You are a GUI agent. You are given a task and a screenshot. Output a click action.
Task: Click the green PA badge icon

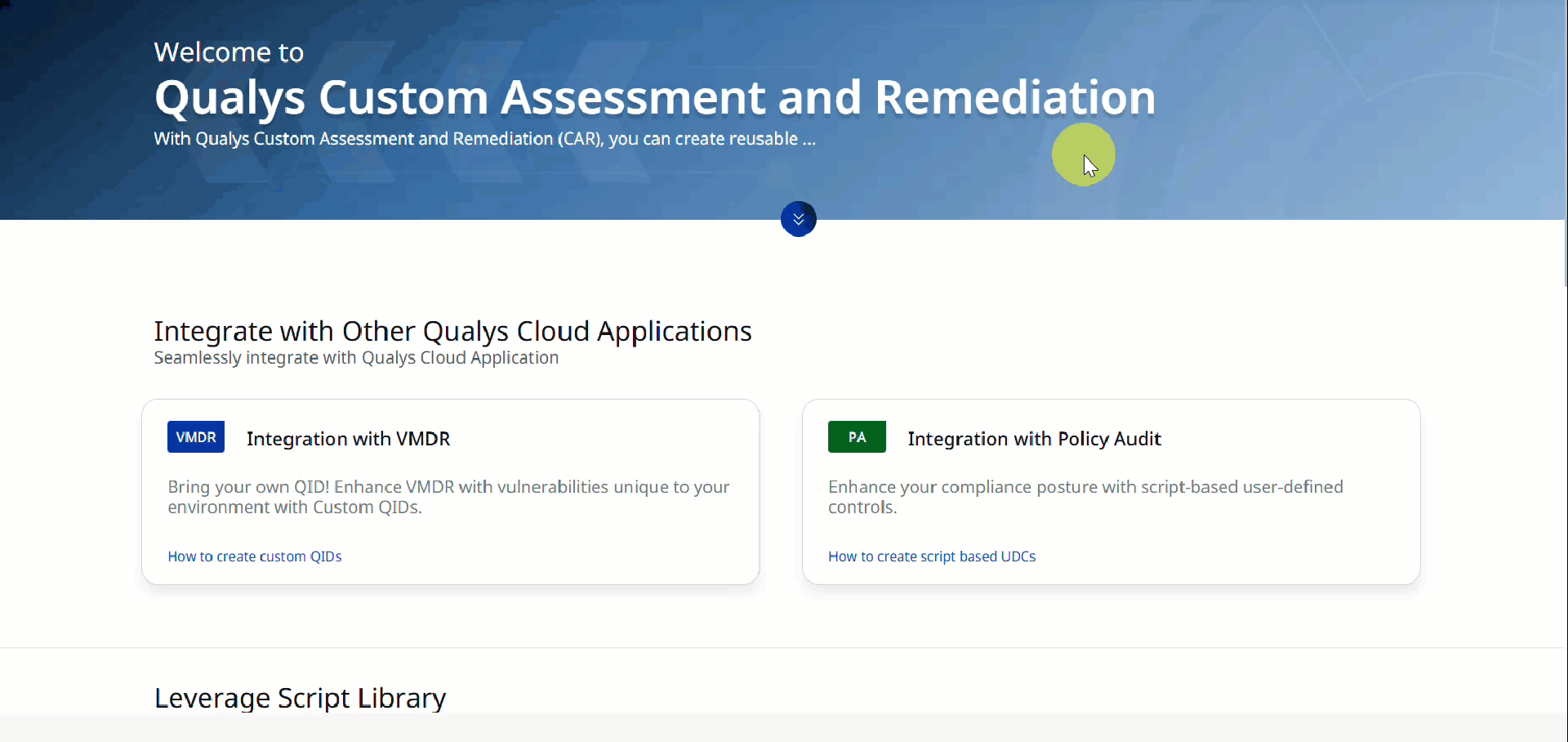tap(857, 437)
